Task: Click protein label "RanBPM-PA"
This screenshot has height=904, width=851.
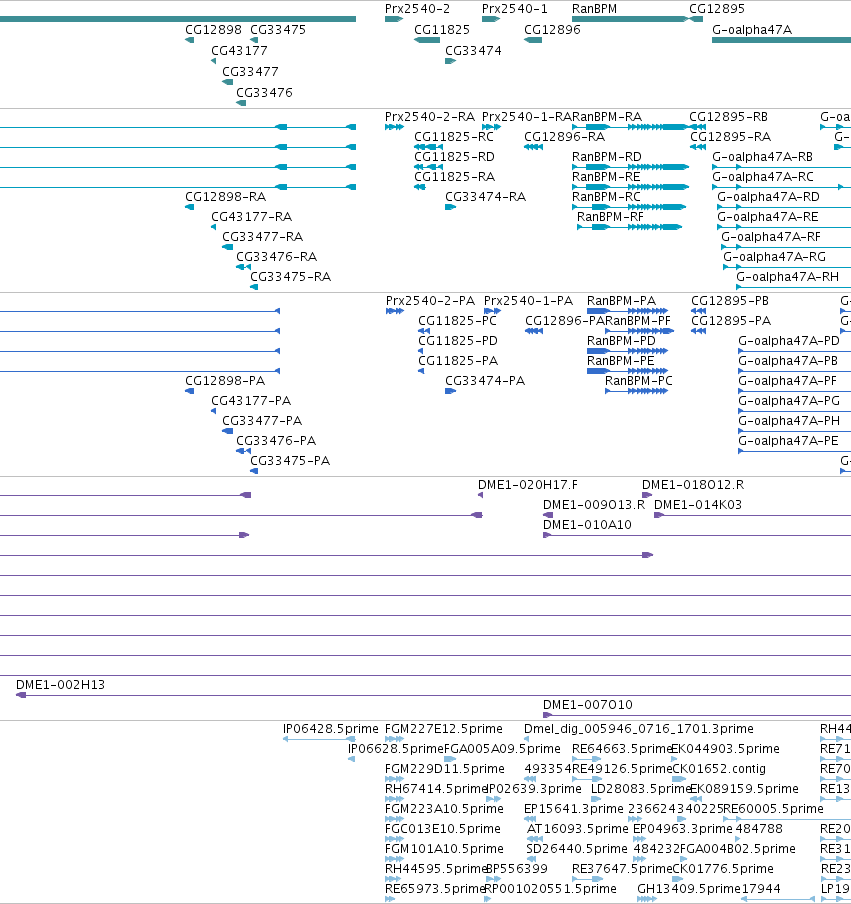Action: (x=621, y=301)
